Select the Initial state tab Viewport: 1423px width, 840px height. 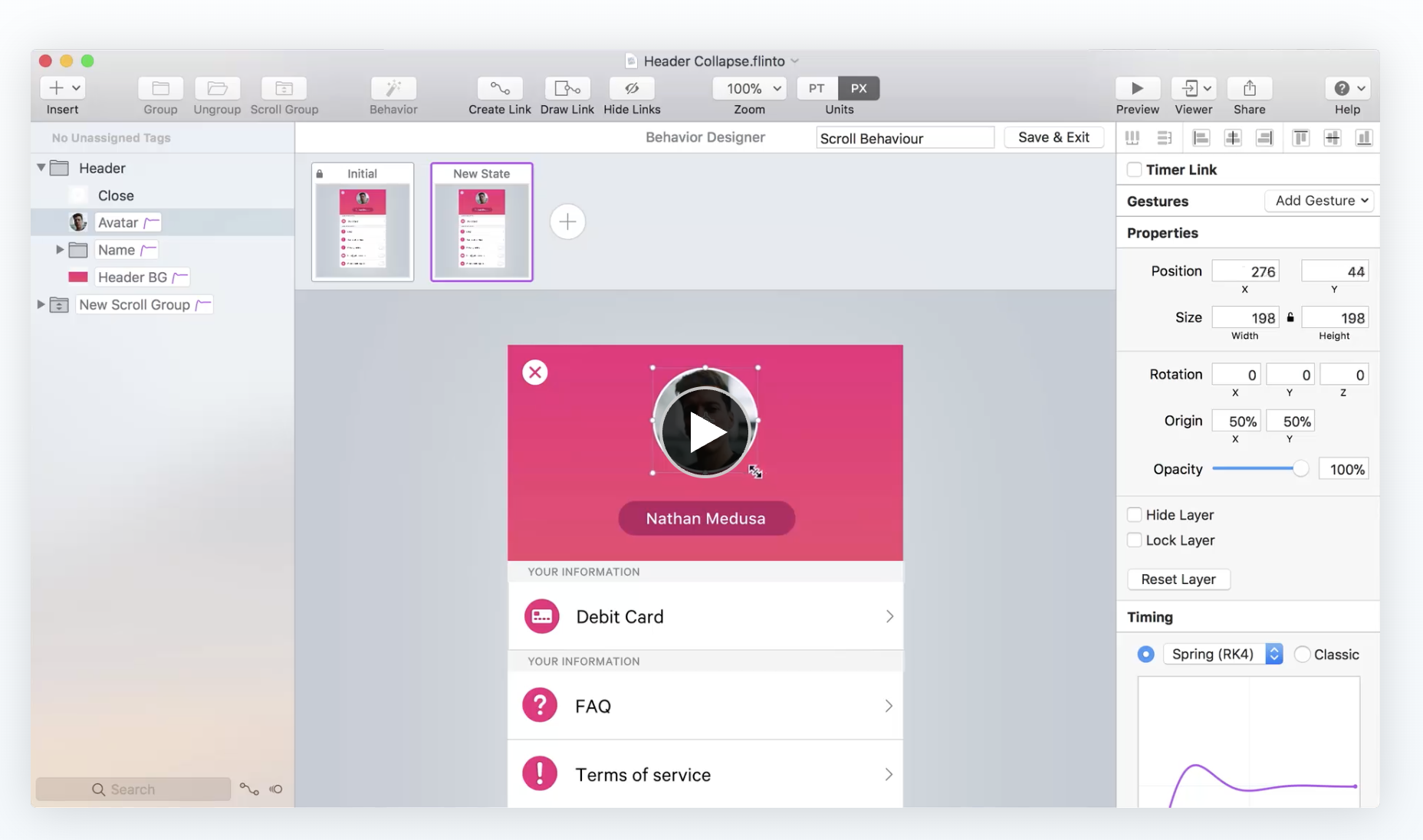pyautogui.click(x=363, y=221)
